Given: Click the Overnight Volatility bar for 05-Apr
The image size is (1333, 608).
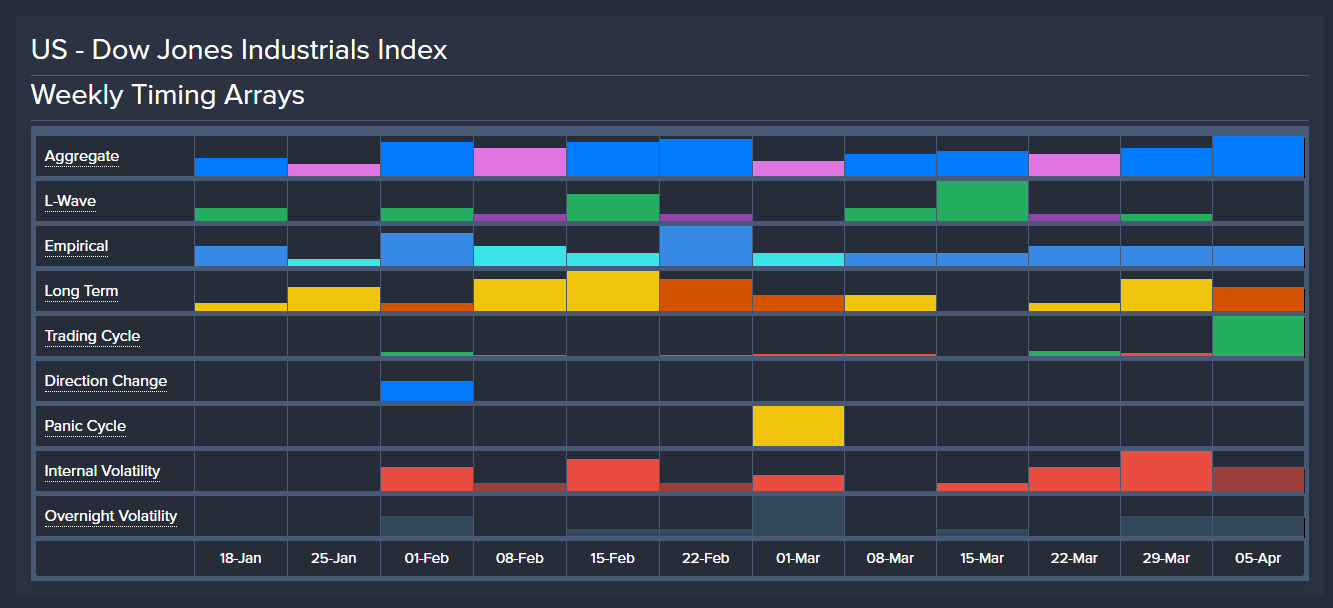Looking at the screenshot, I should click(1258, 526).
